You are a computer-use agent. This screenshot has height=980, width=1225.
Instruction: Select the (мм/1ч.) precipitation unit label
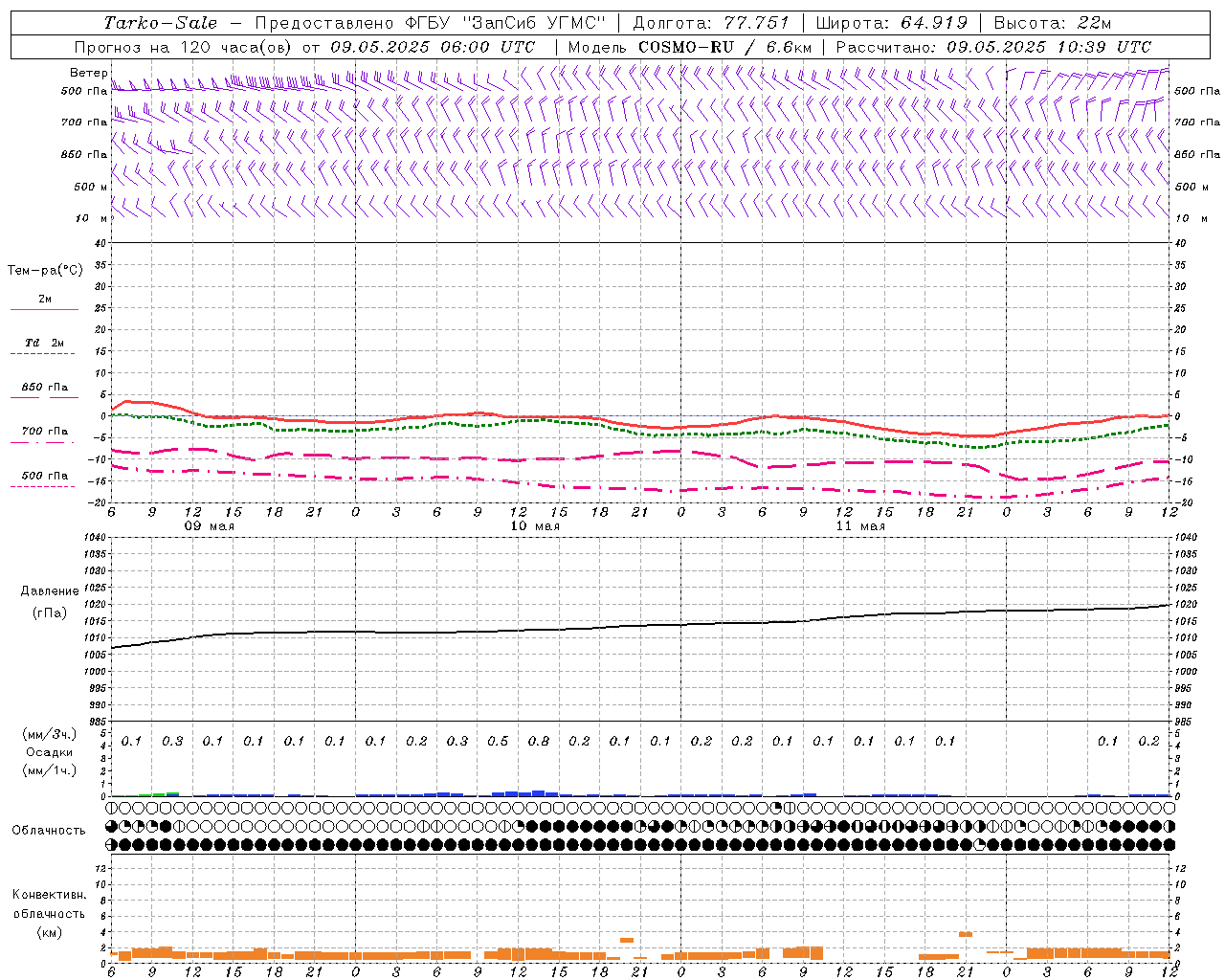coord(49,769)
